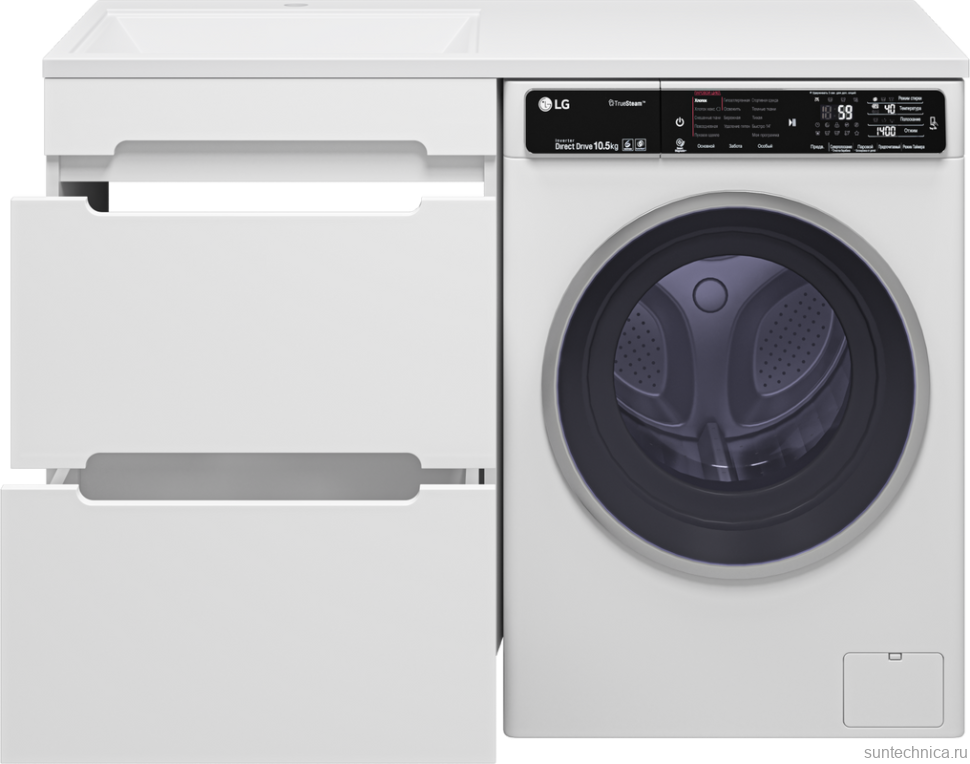This screenshot has height=764, width=970.
Task: Open the drain filter cover panel
Action: 893,689
